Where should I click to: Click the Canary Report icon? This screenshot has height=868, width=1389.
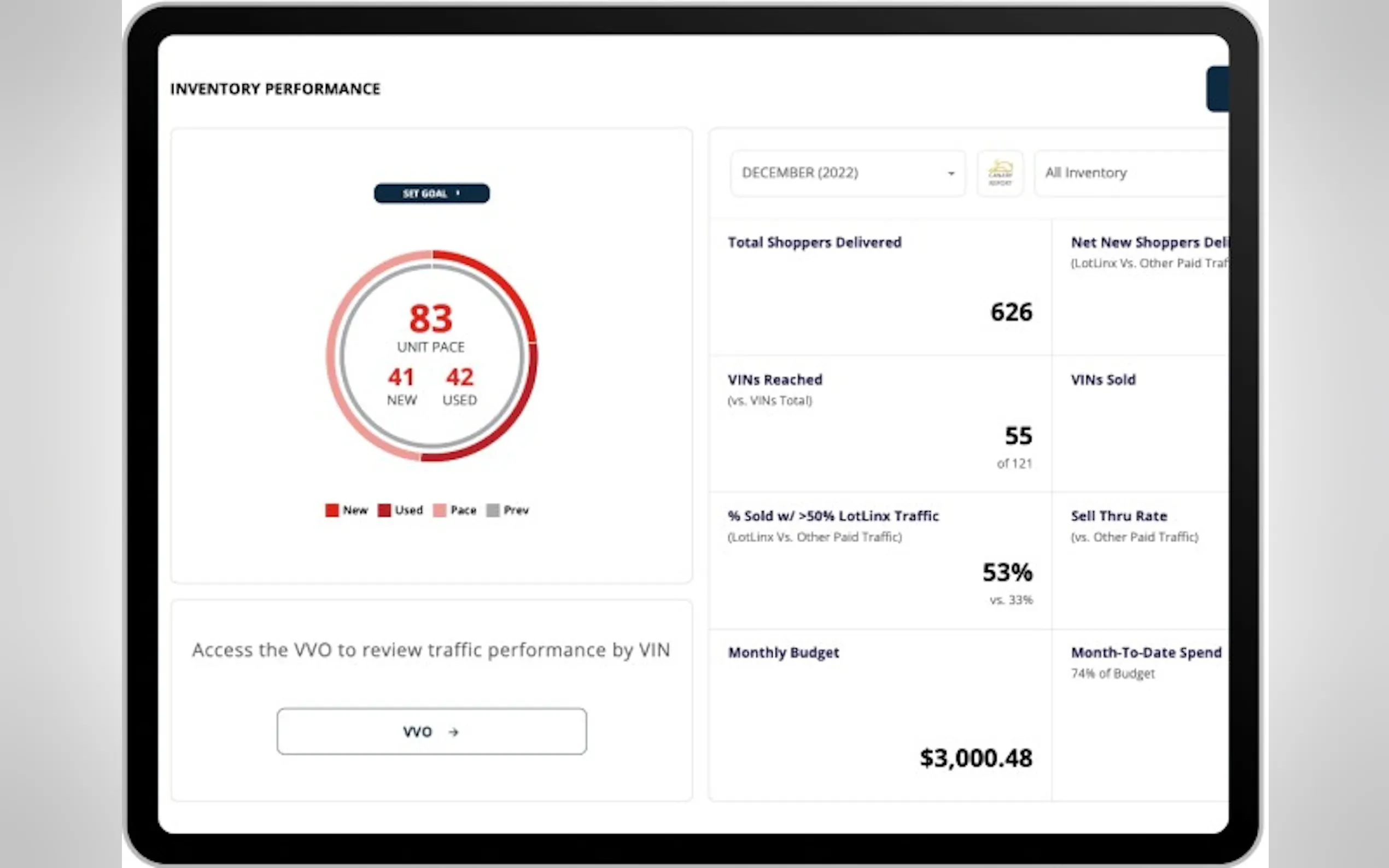coord(1000,173)
